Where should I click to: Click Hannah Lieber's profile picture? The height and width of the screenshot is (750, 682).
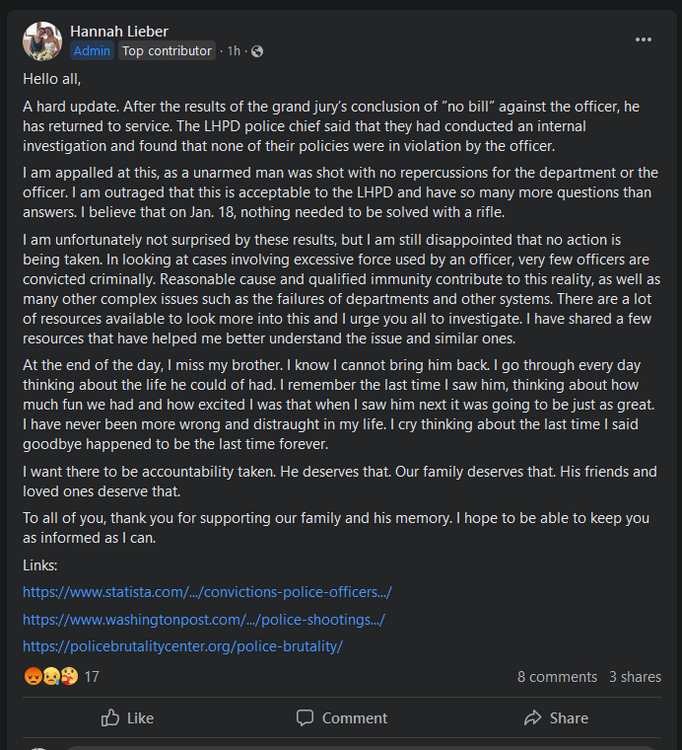pos(43,41)
